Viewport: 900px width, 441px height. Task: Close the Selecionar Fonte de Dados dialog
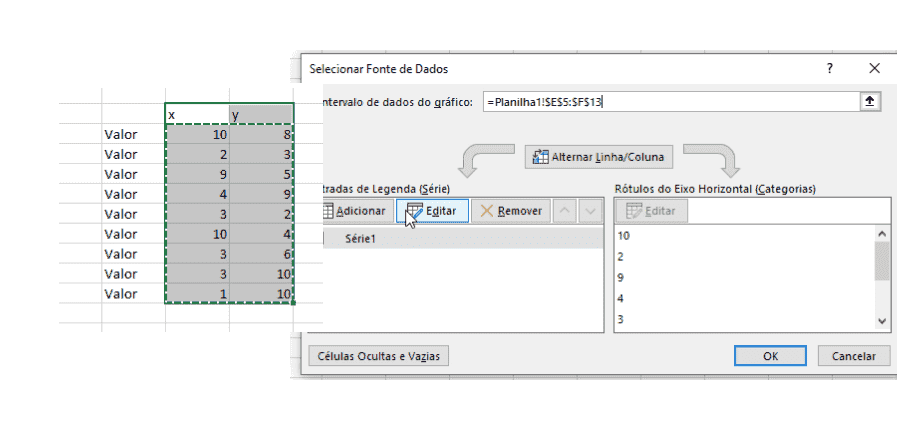click(x=874, y=68)
